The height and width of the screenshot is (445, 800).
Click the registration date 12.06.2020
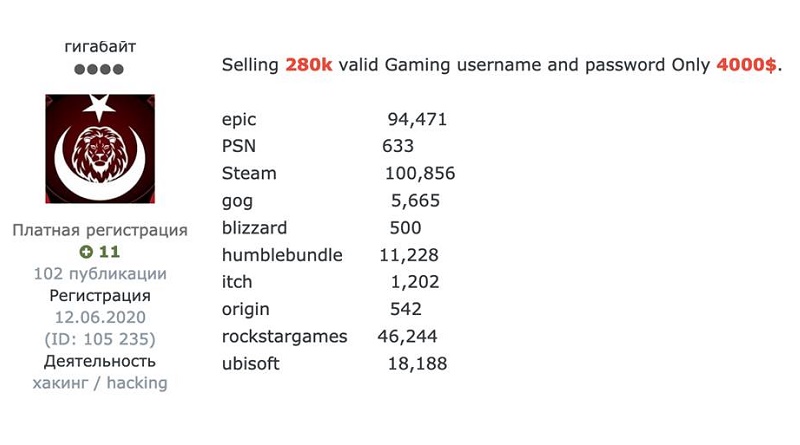[x=100, y=317]
